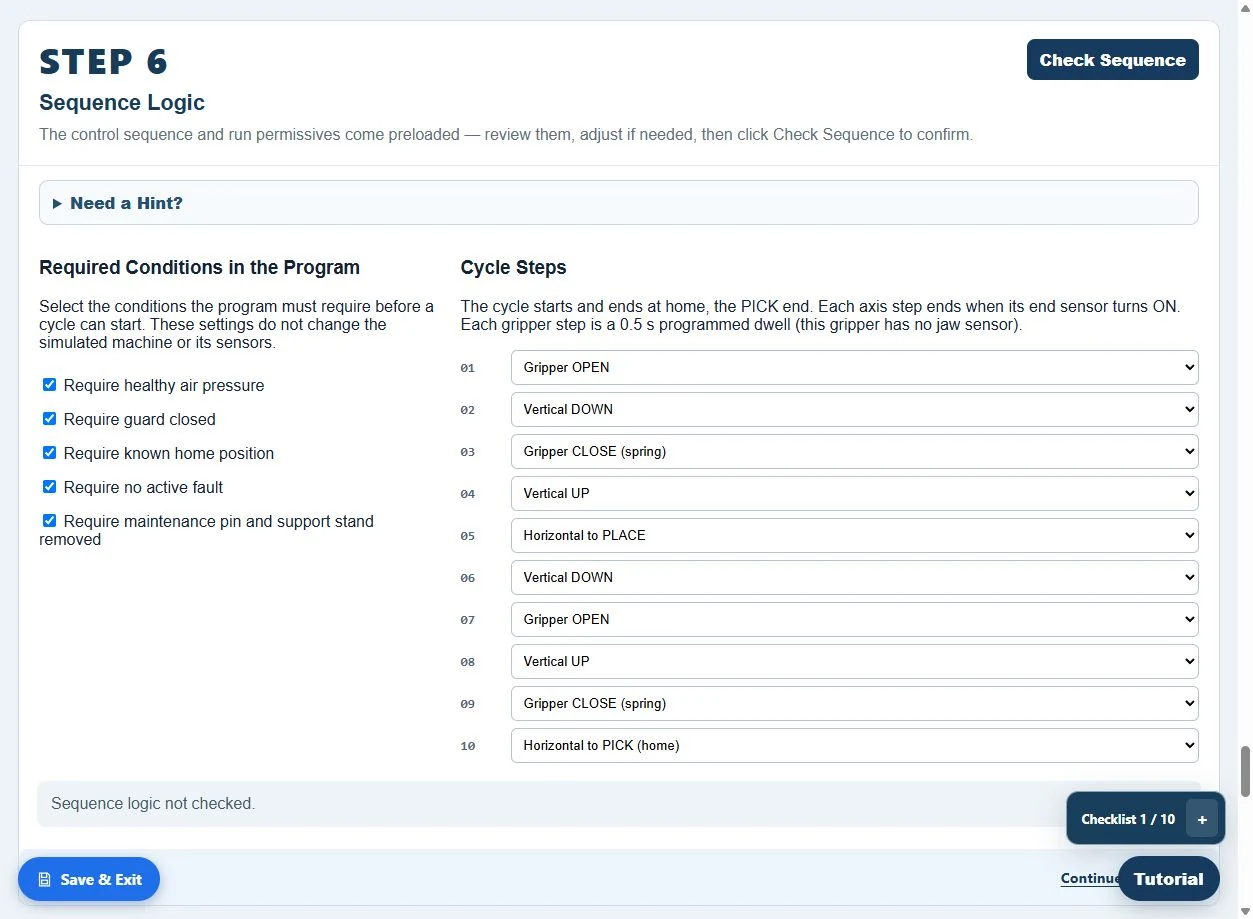Click the "Checklist 1 / 10" label
Image resolution: width=1253 pixels, height=919 pixels.
pos(1128,819)
